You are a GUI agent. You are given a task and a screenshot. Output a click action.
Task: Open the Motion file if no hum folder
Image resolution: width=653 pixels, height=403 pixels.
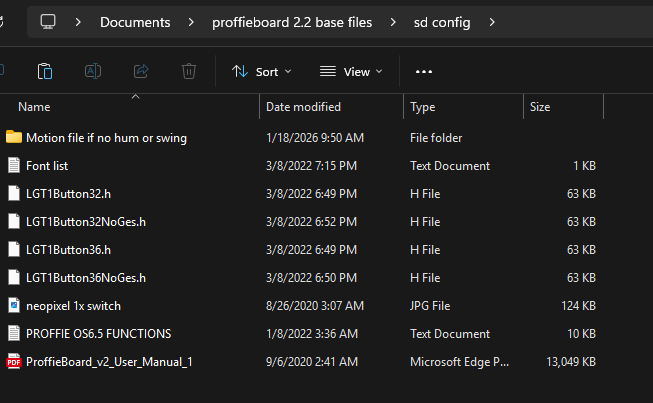pos(106,137)
